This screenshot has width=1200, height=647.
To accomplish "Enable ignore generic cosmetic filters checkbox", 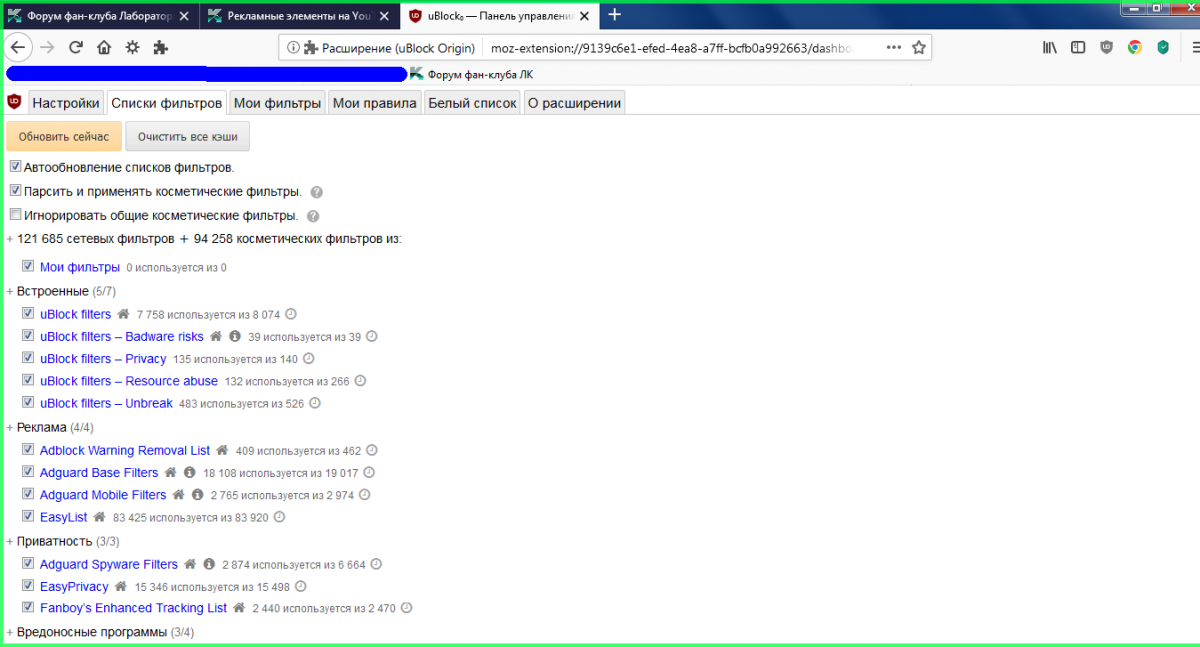I will (15, 215).
